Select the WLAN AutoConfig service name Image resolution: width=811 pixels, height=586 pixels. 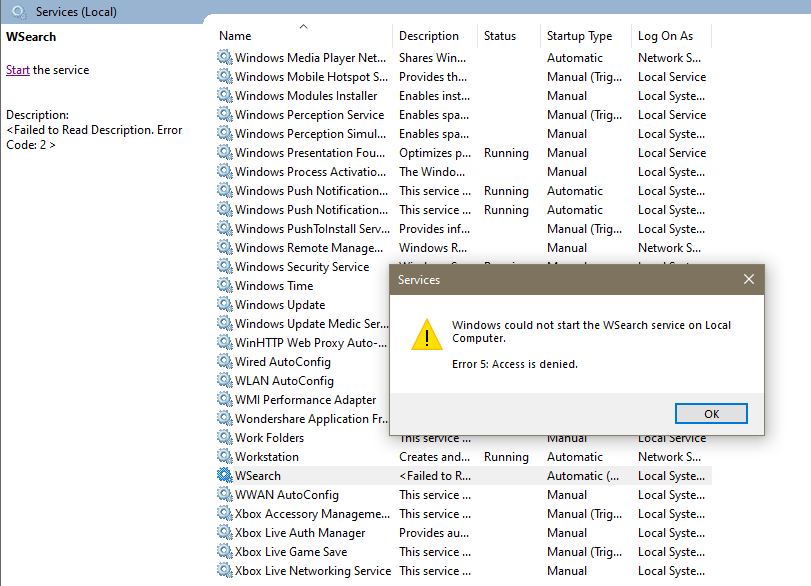[x=284, y=381]
